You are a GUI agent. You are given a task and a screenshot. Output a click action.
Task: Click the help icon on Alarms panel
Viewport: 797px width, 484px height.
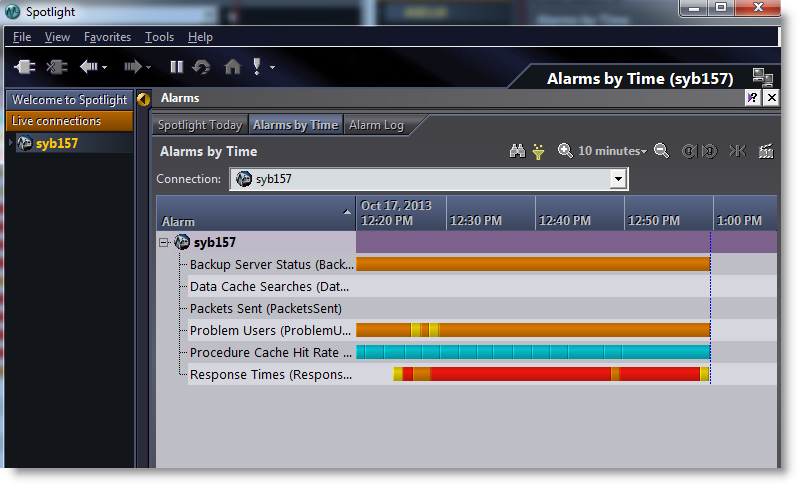pos(752,98)
